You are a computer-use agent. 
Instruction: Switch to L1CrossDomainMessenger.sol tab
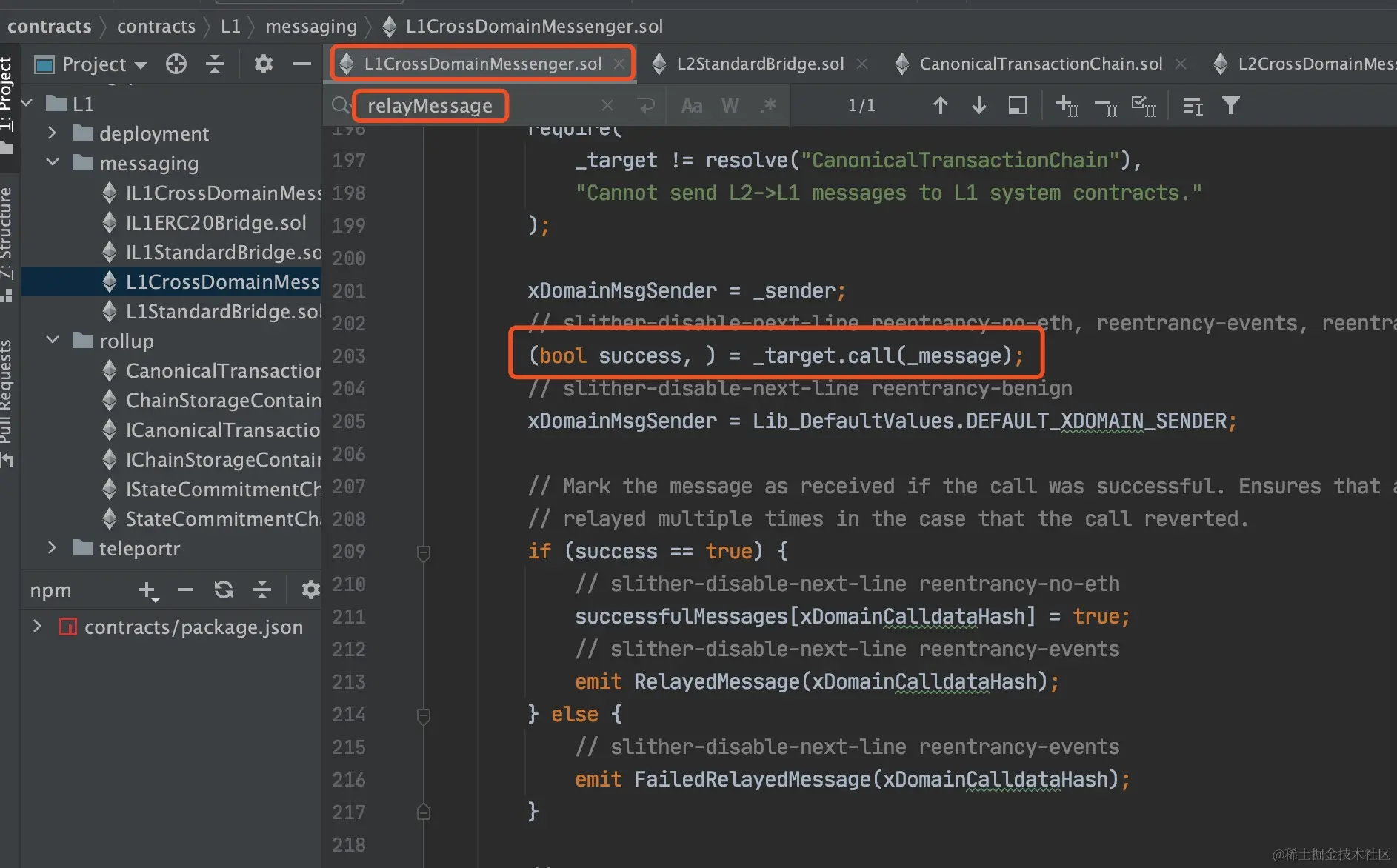coord(482,64)
